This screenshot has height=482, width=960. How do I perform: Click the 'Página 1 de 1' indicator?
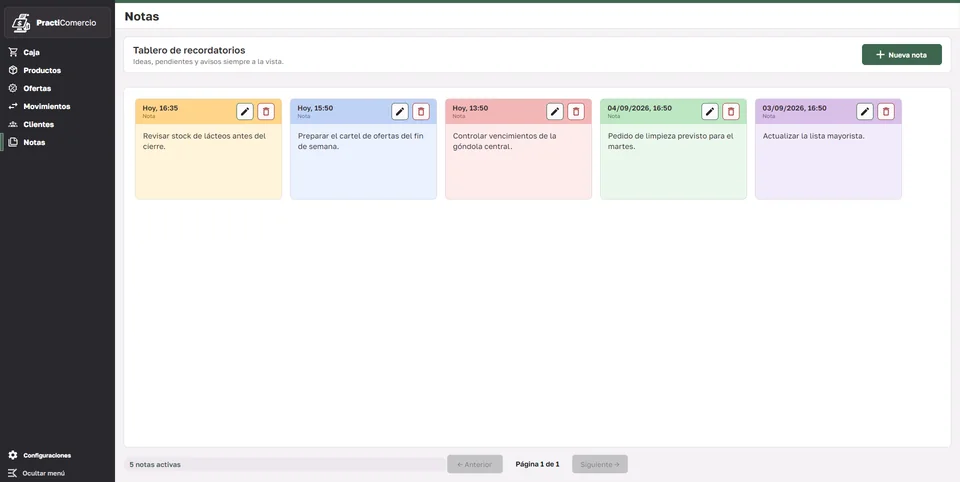[x=538, y=464]
